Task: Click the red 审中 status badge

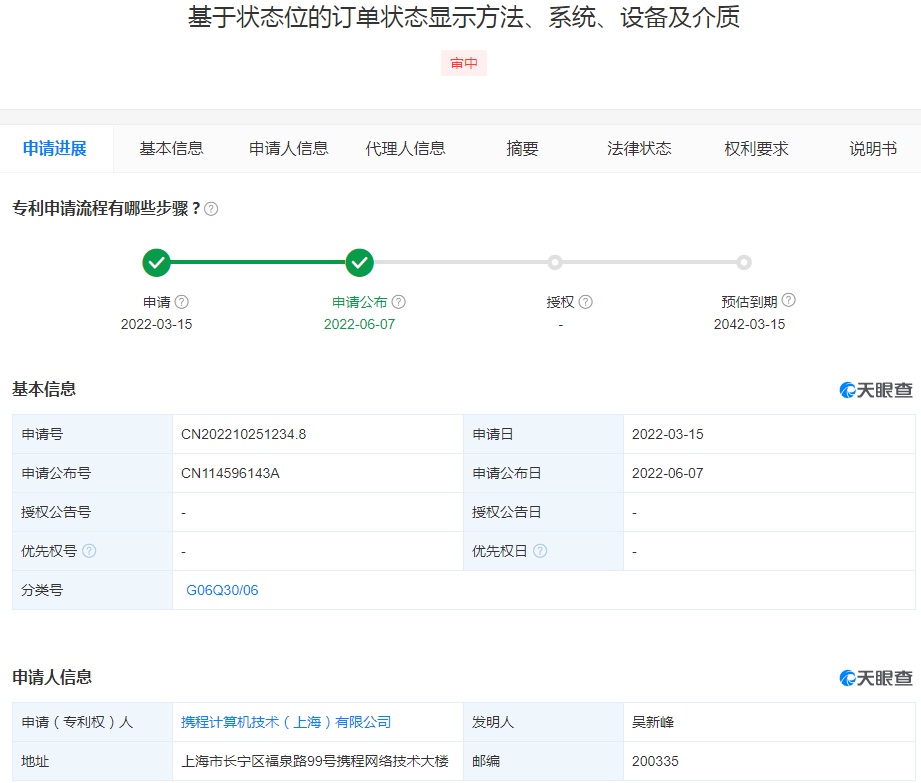Action: (x=463, y=63)
